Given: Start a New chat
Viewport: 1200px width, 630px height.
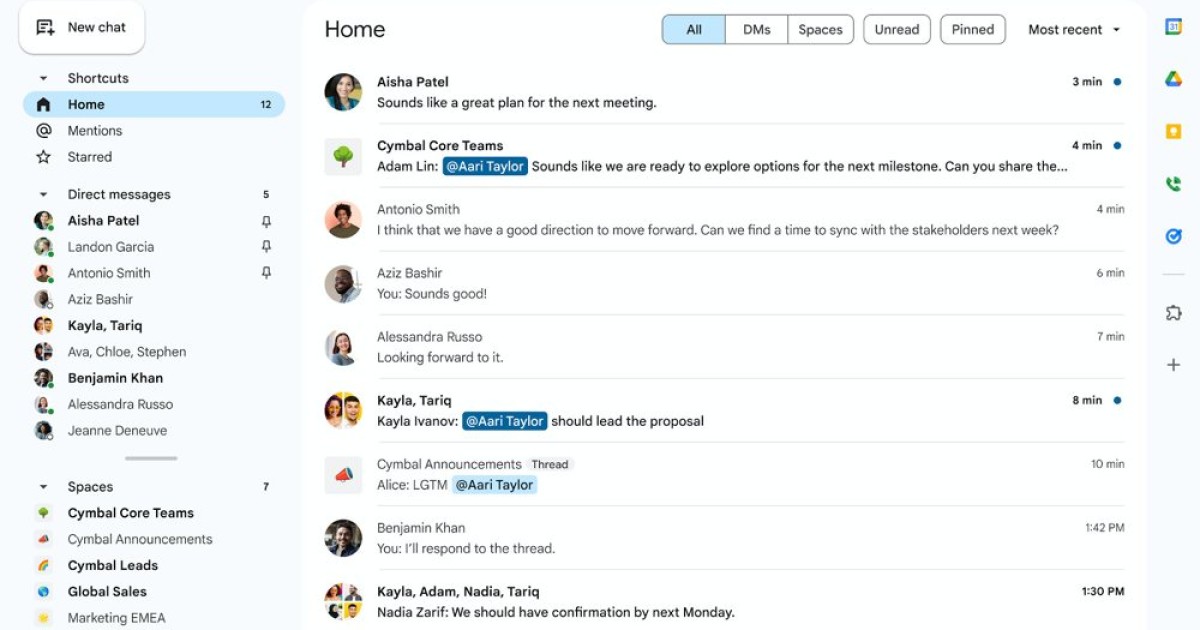Looking at the screenshot, I should (x=82, y=27).
